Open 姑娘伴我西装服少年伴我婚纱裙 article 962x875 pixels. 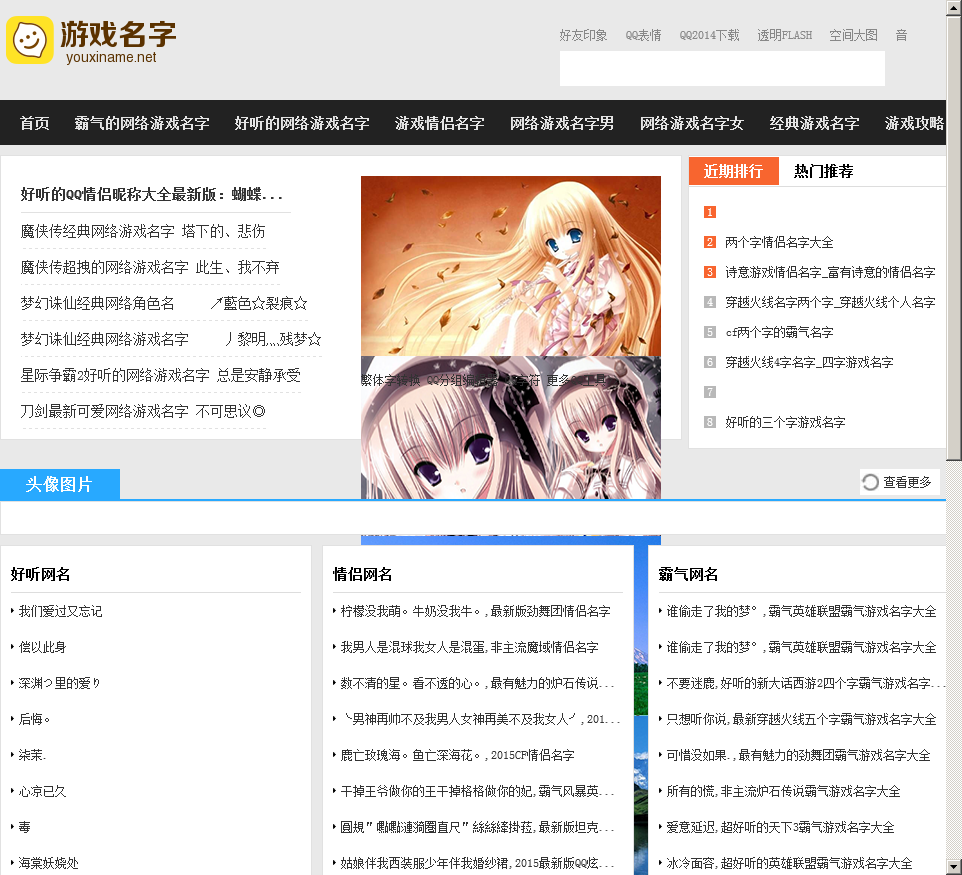click(477, 863)
